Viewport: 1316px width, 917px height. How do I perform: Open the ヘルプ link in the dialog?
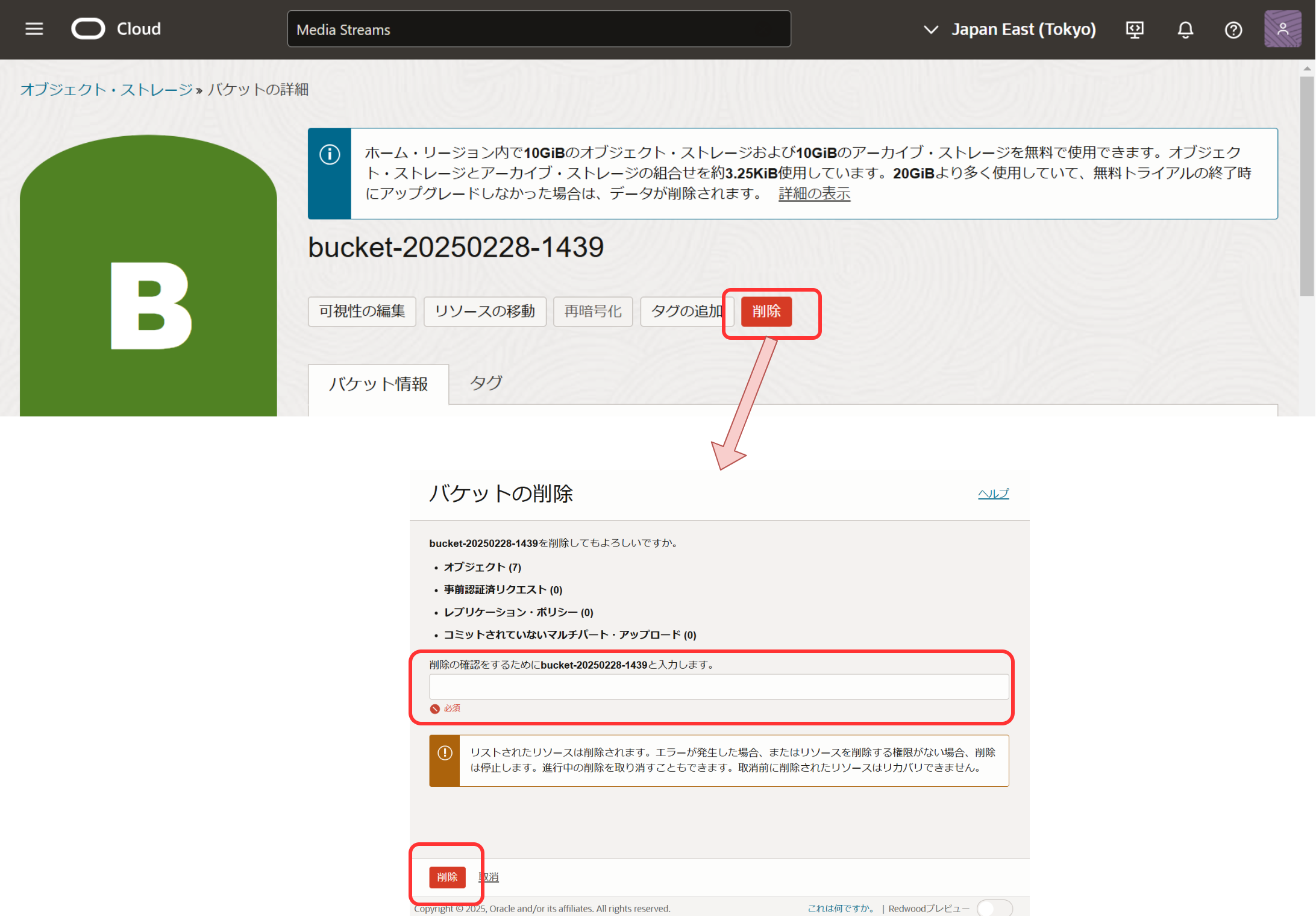point(993,493)
